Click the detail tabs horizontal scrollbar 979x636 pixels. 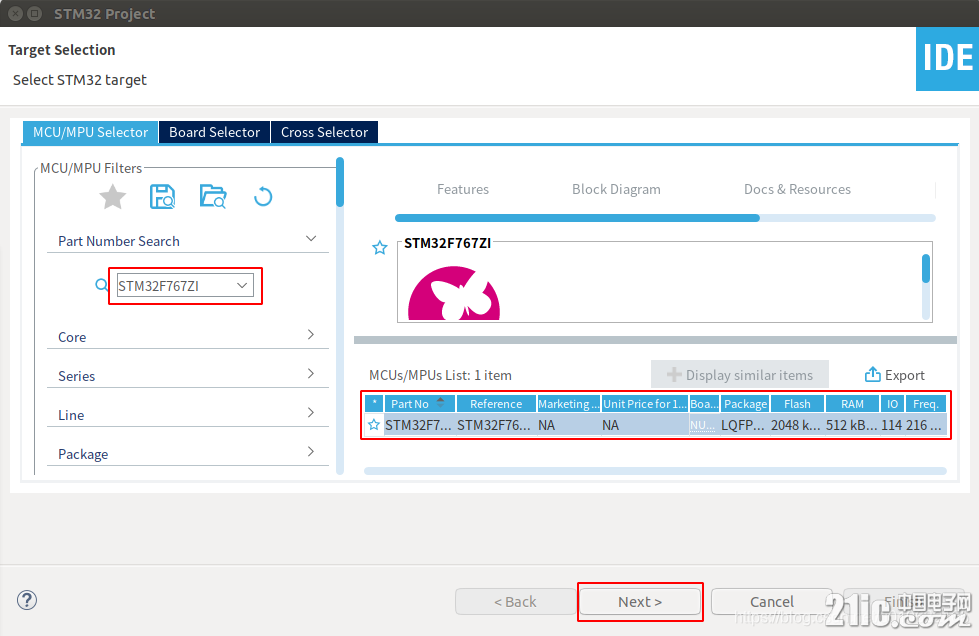pos(665,218)
